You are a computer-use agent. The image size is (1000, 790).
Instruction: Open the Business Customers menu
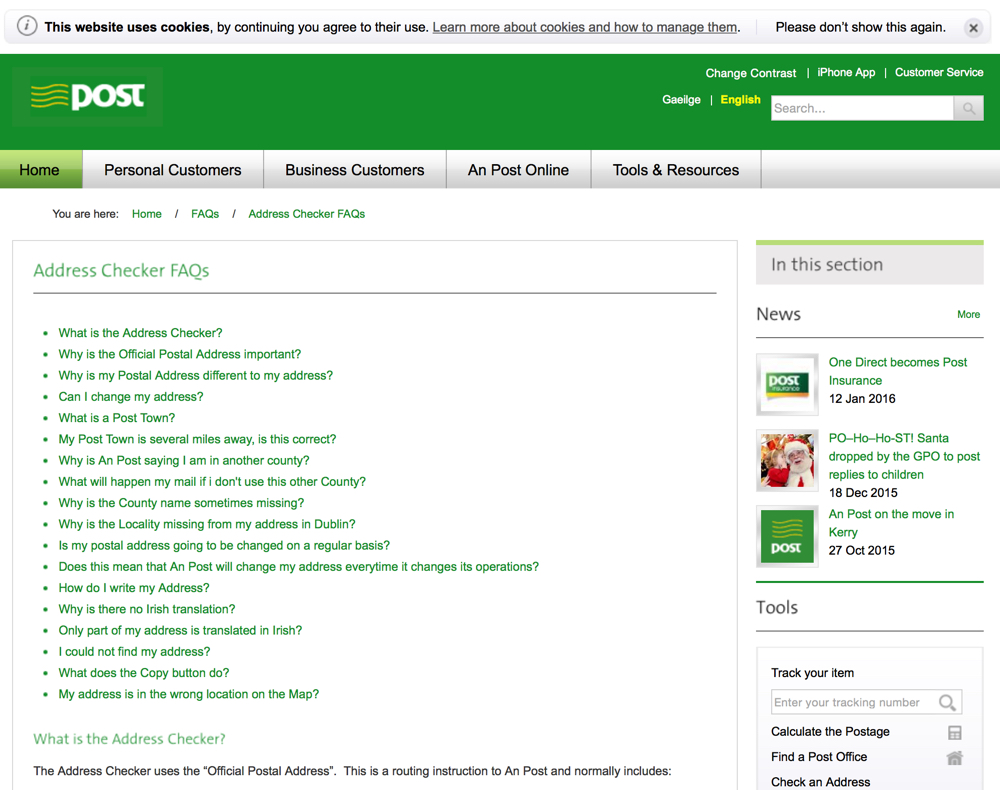coord(355,170)
